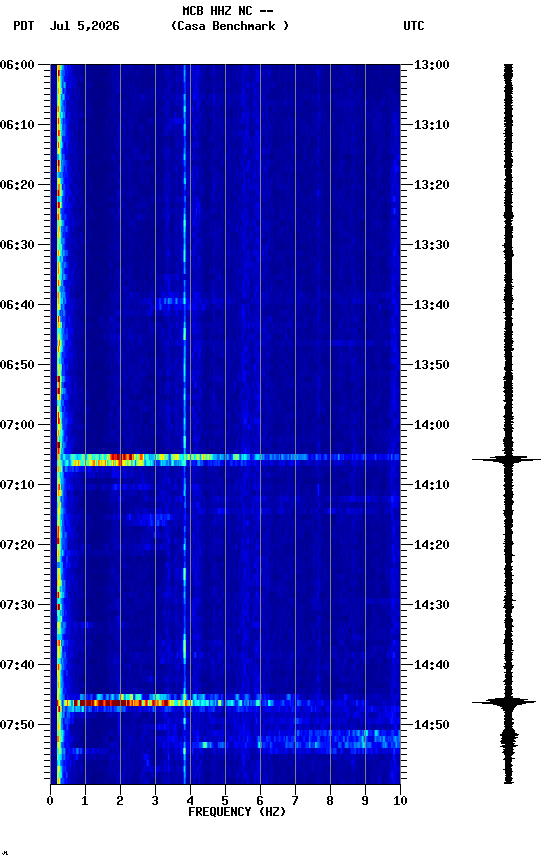Click the '07:40' PDT time label
The image size is (552, 864).
click(17, 665)
